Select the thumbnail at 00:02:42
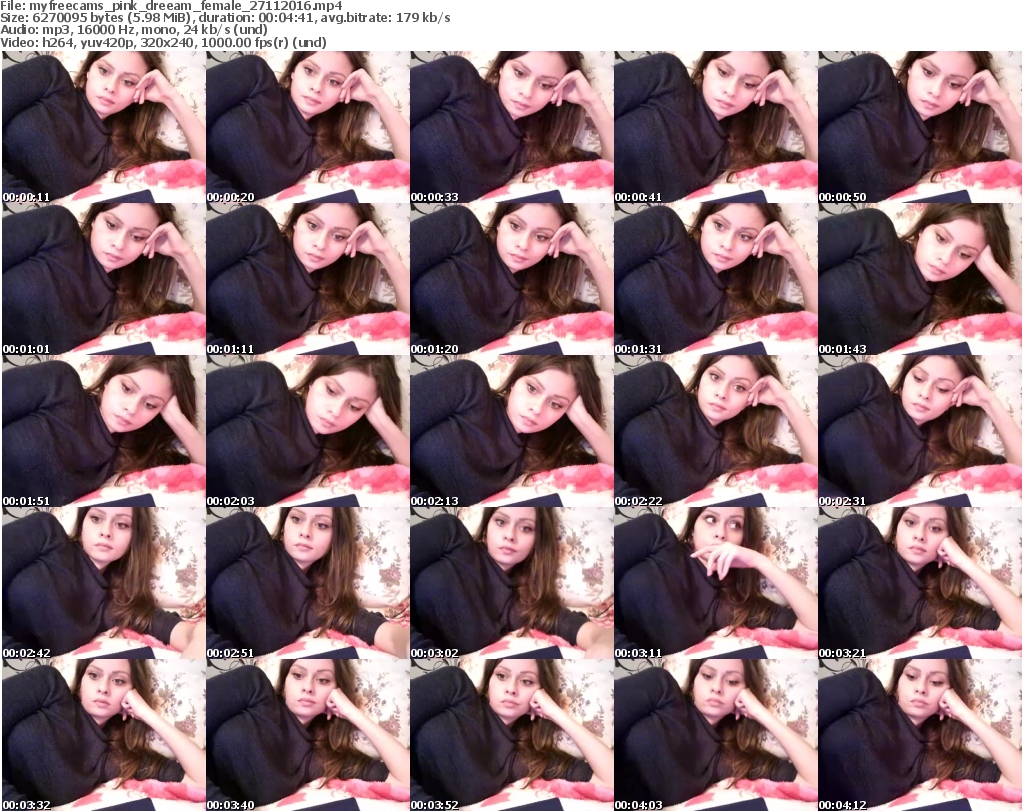Image resolution: width=1024 pixels, height=811 pixels. 103,583
